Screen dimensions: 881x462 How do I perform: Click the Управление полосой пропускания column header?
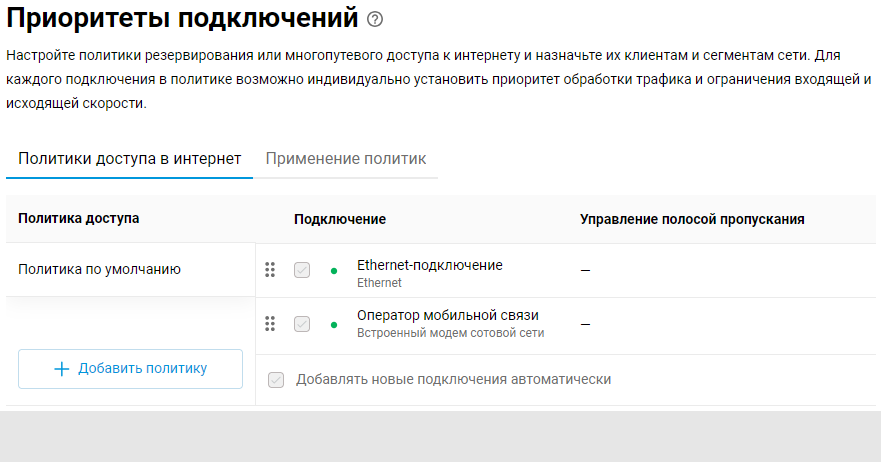tap(692, 219)
